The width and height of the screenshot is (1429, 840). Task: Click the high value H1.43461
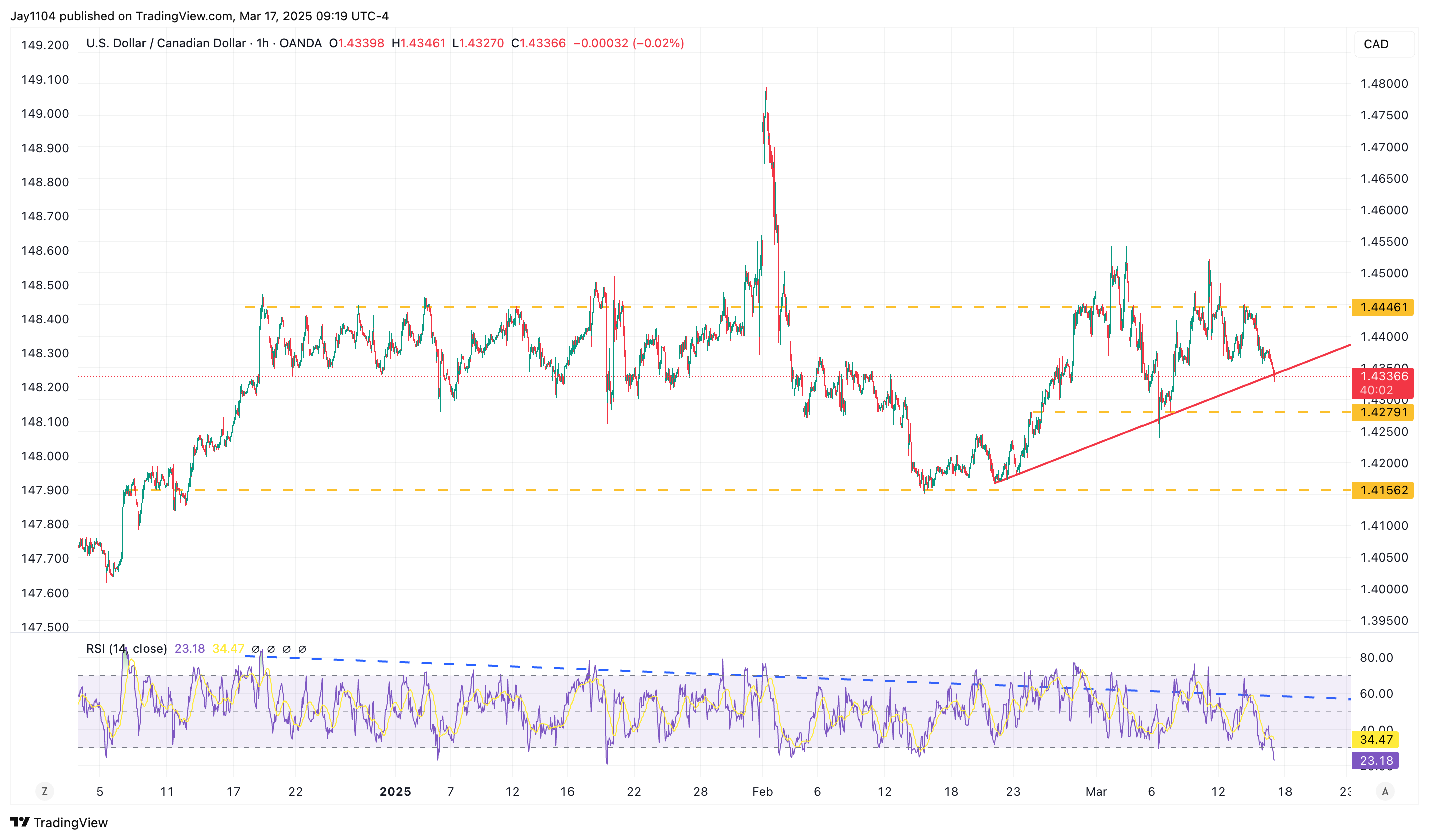[418, 43]
